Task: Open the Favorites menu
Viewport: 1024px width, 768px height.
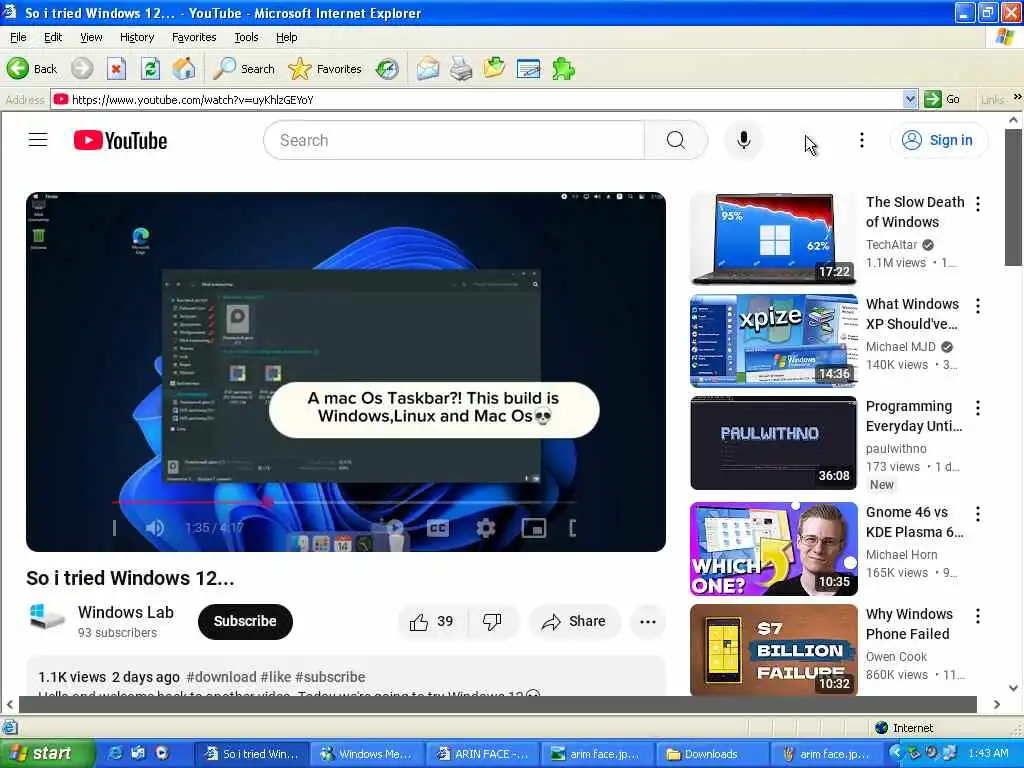Action: (x=194, y=37)
